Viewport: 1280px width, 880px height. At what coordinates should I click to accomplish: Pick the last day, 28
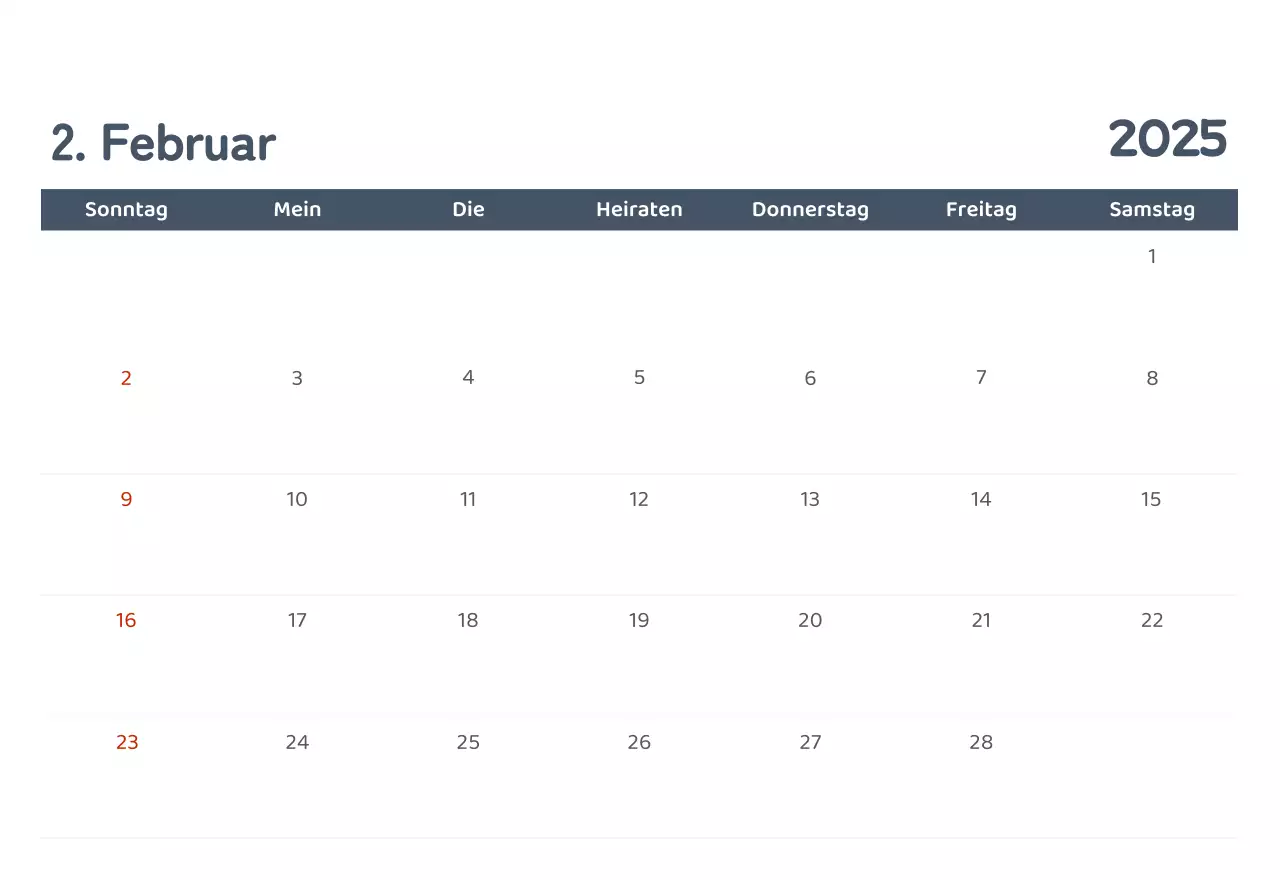(981, 743)
